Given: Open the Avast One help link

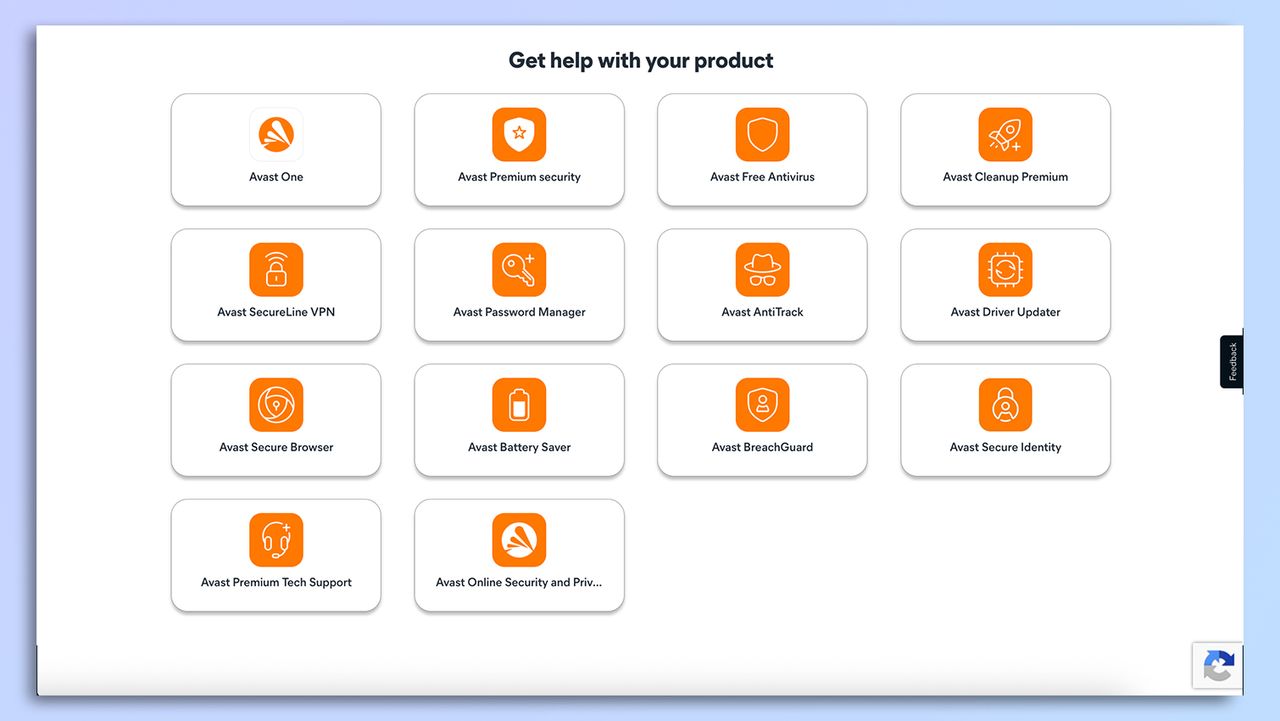Looking at the screenshot, I should 276,177.
